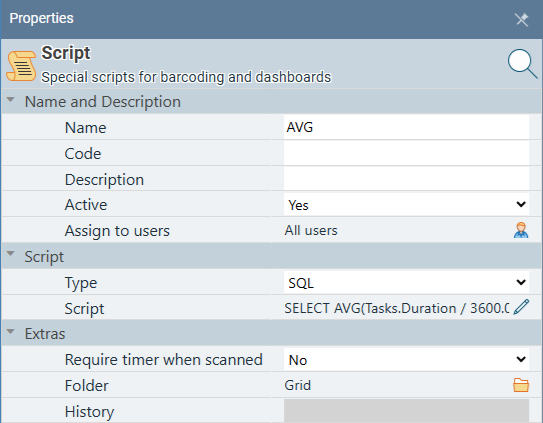Click the Type property label

81,283
